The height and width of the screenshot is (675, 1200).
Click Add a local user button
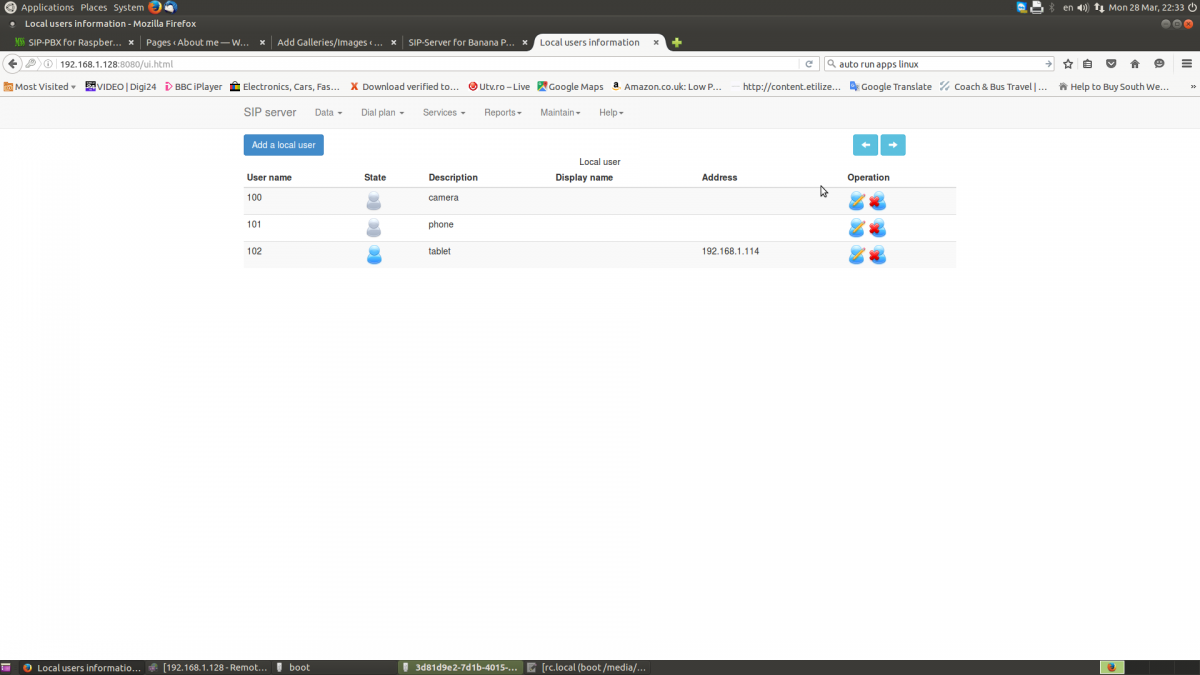283,145
